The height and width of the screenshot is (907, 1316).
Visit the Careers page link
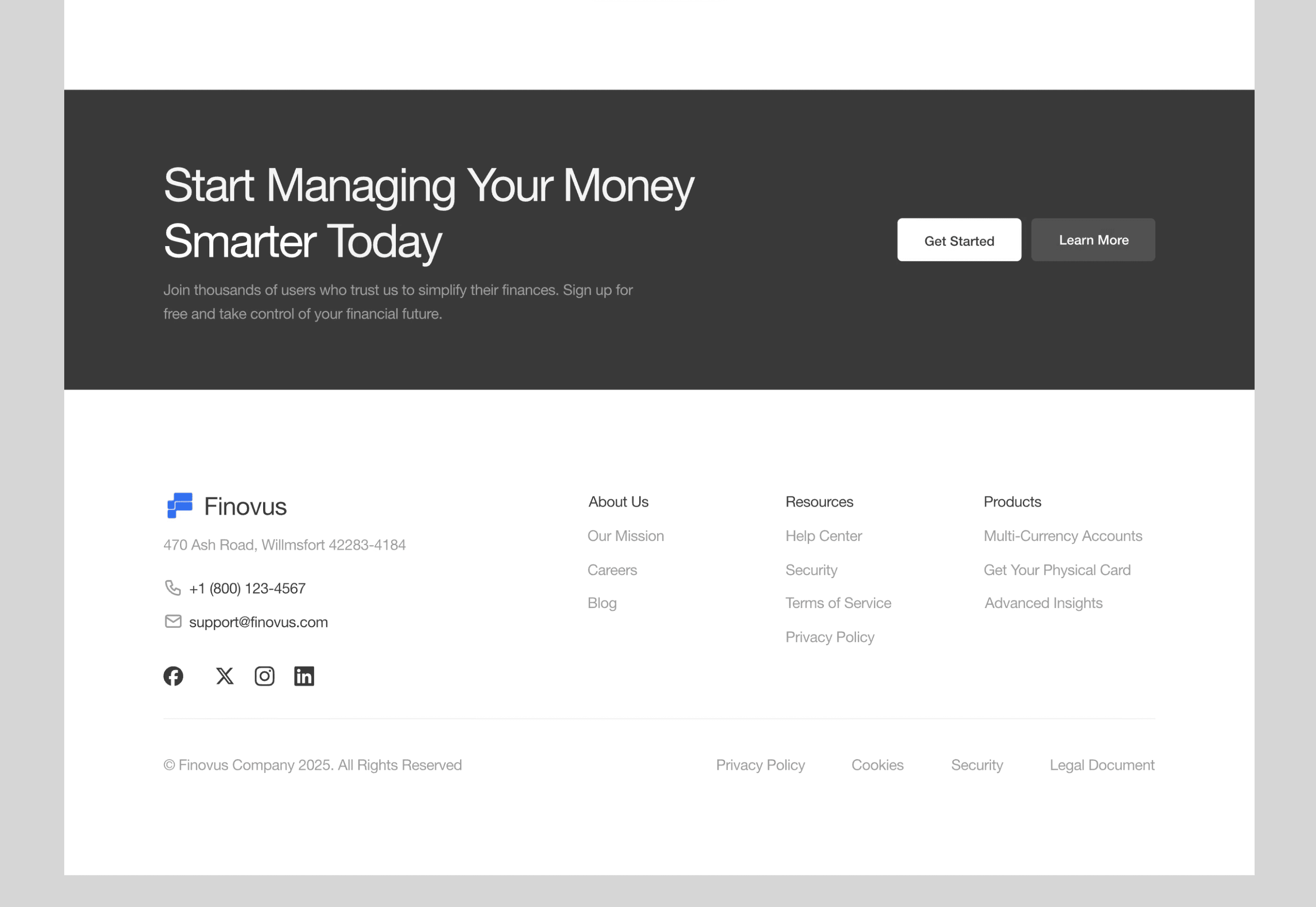tap(612, 570)
